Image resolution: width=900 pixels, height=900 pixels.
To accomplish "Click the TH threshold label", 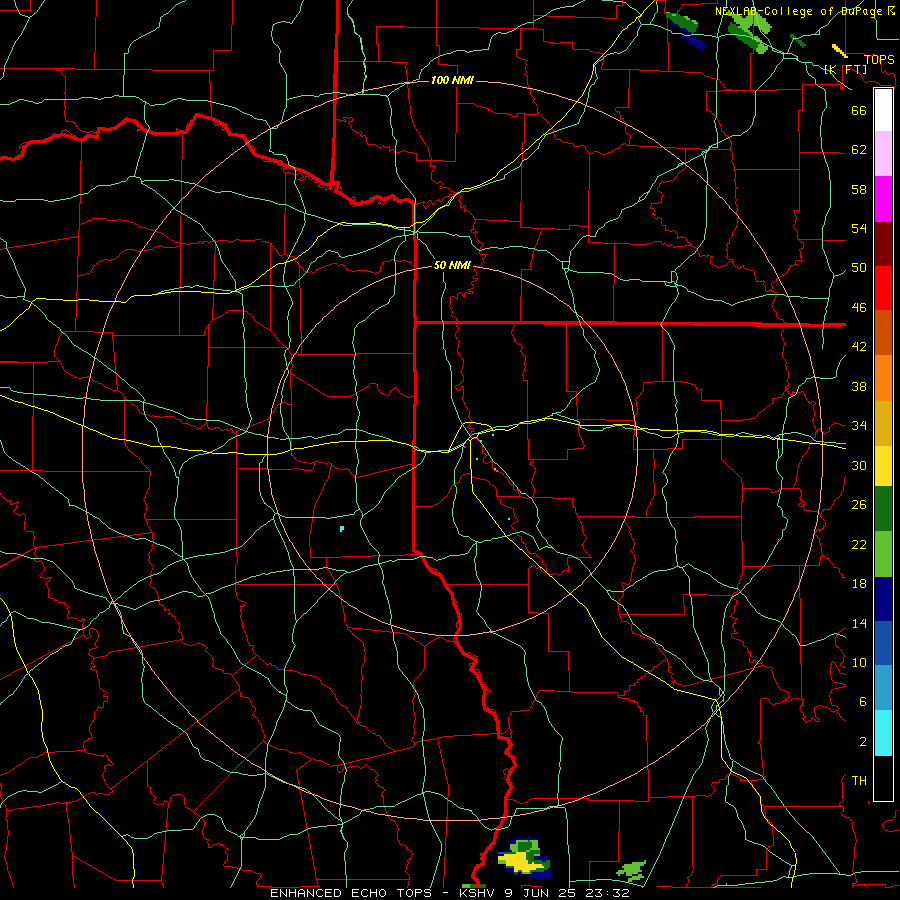I will tap(859, 781).
